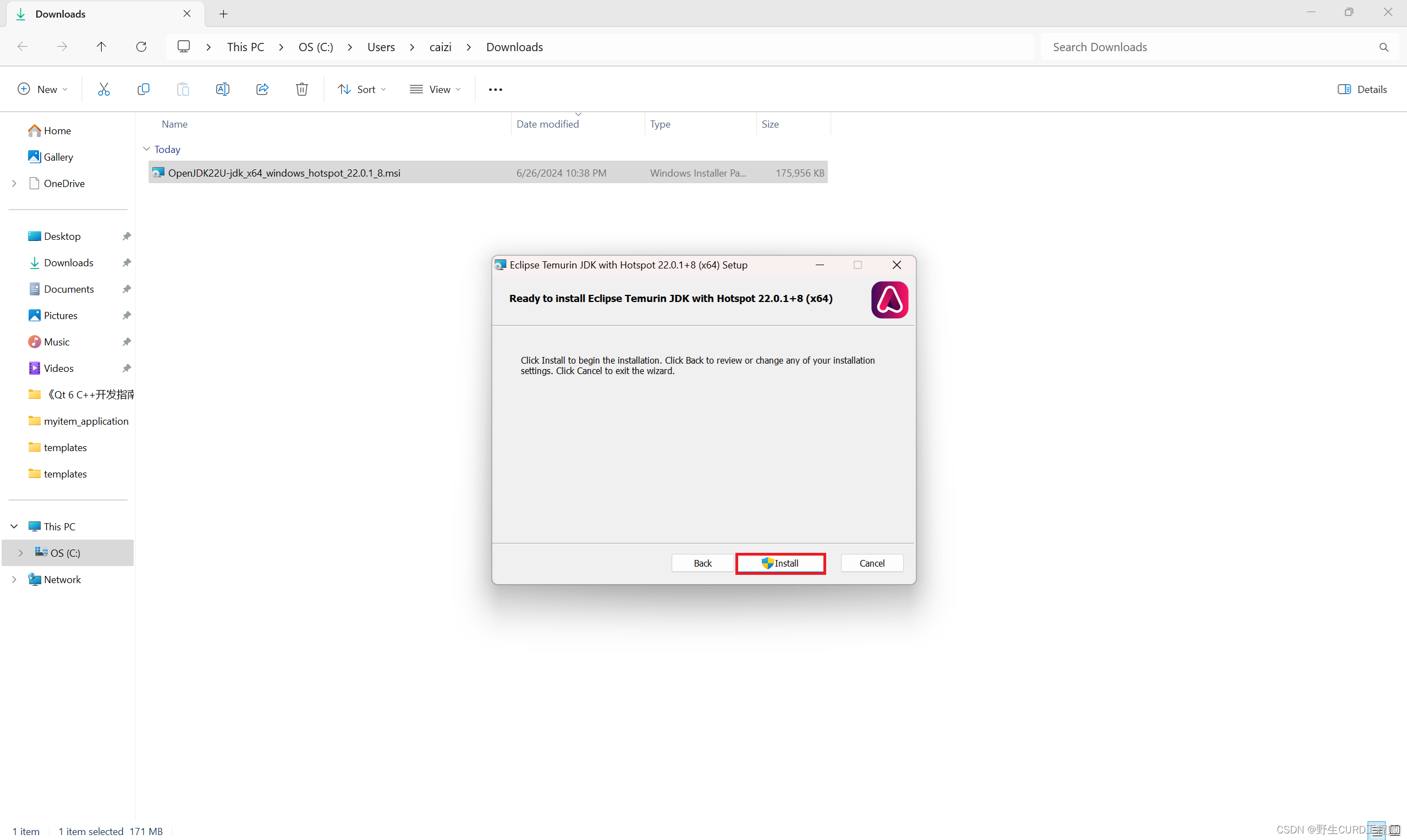Toggle the Details pane
Viewport: 1407px width, 840px height.
1362,90
